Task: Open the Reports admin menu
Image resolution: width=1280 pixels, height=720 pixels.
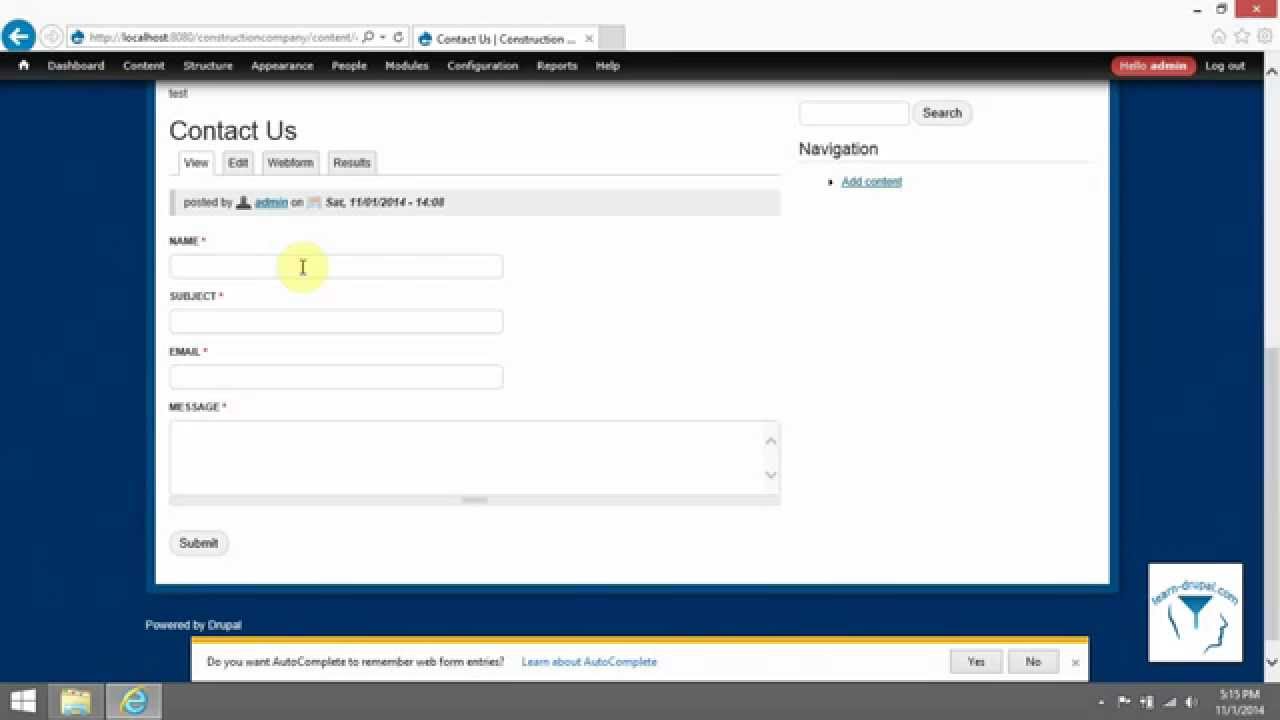Action: (557, 66)
